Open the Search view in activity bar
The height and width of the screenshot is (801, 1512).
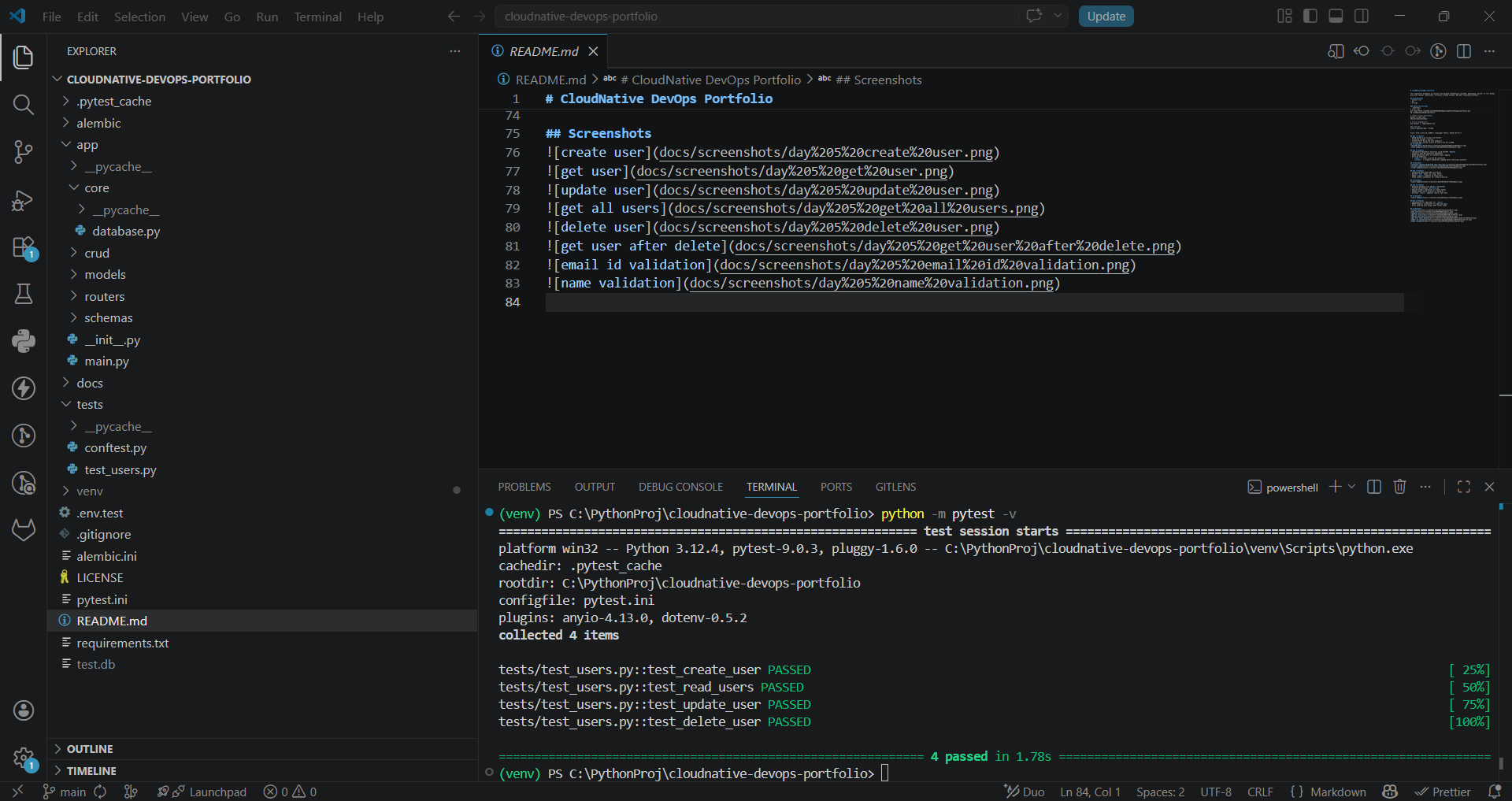(x=24, y=105)
